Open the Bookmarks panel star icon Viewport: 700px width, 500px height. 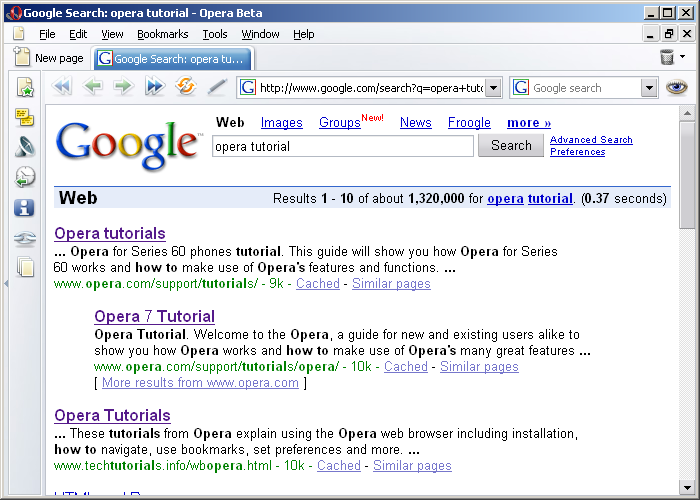click(x=25, y=88)
